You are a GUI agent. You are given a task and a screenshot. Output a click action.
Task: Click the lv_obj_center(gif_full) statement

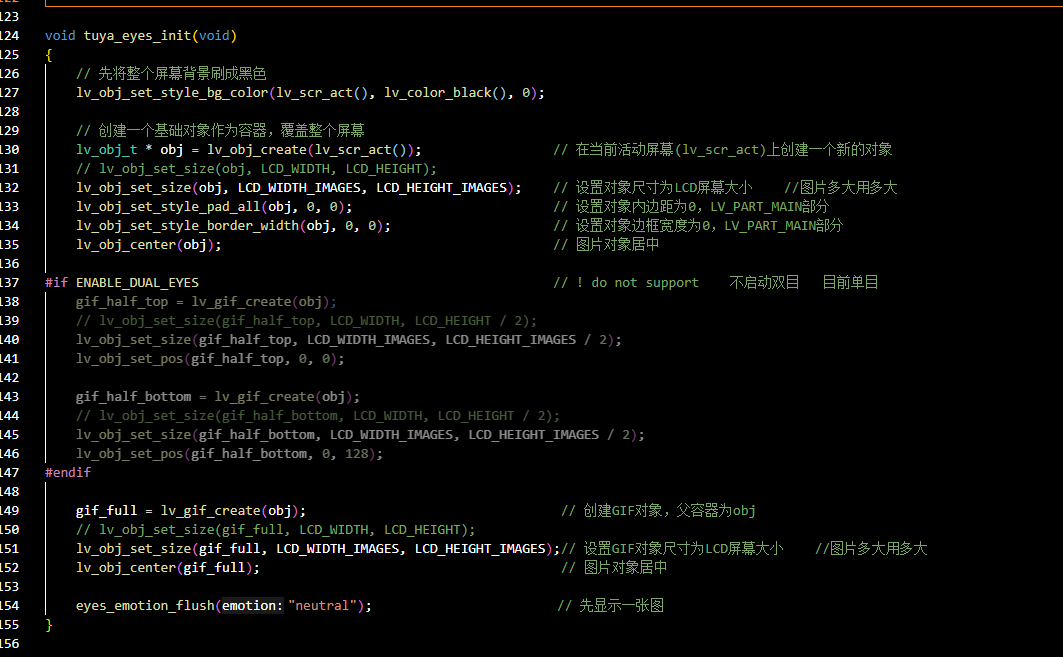(167, 568)
